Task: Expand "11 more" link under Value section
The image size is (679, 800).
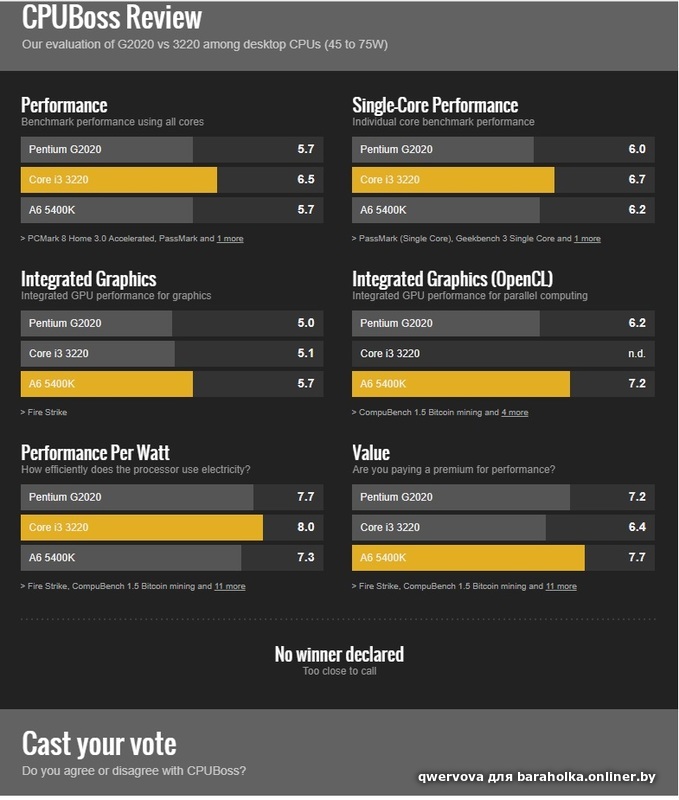Action: click(x=561, y=586)
